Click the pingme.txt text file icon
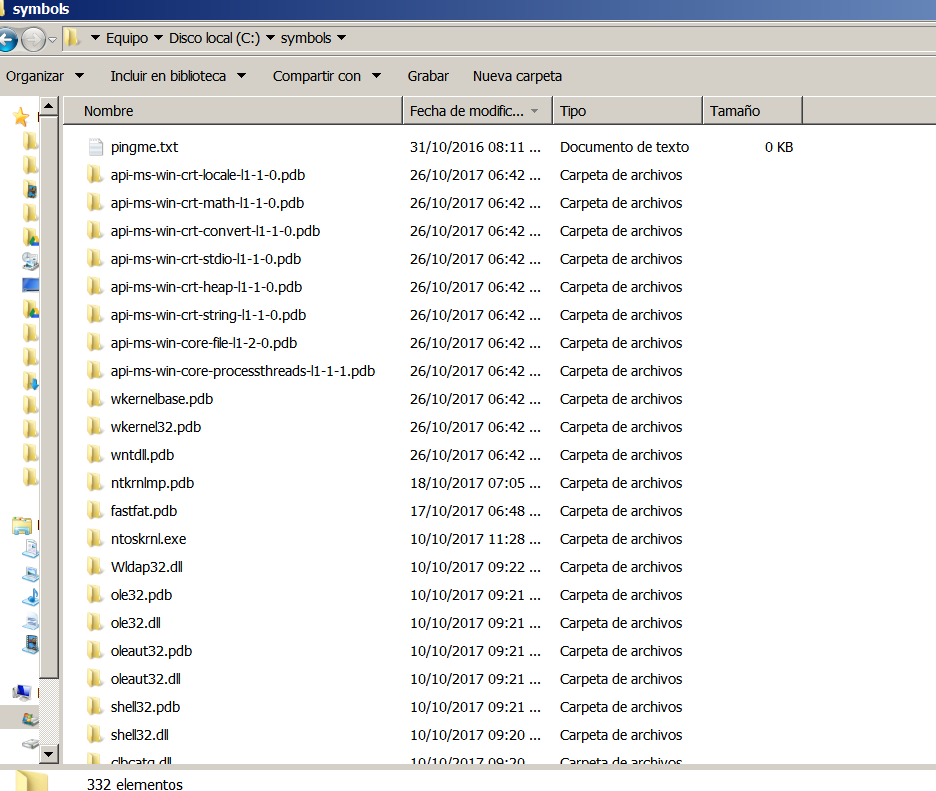 click(x=95, y=147)
